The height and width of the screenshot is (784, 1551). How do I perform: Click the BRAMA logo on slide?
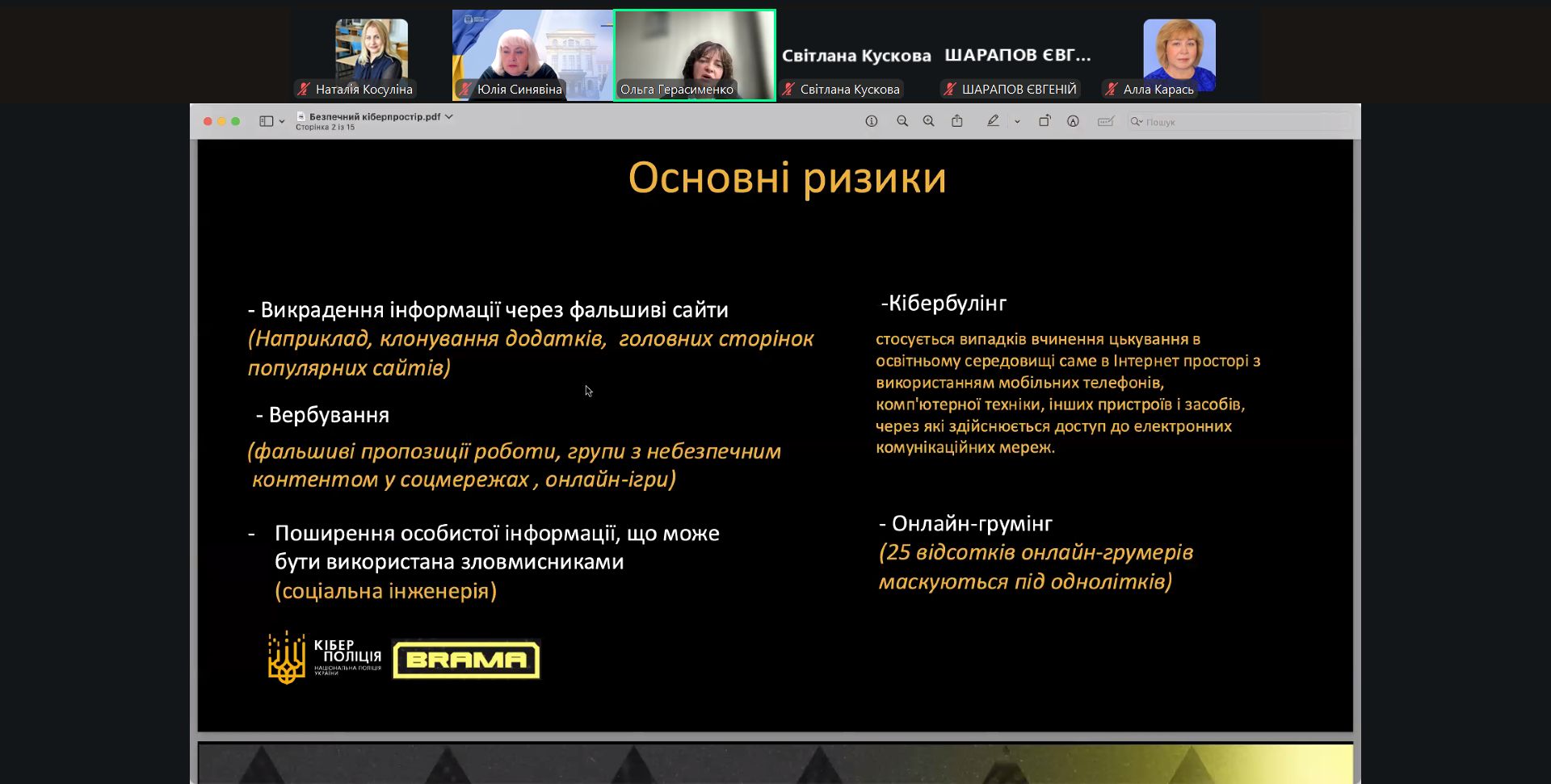click(466, 660)
